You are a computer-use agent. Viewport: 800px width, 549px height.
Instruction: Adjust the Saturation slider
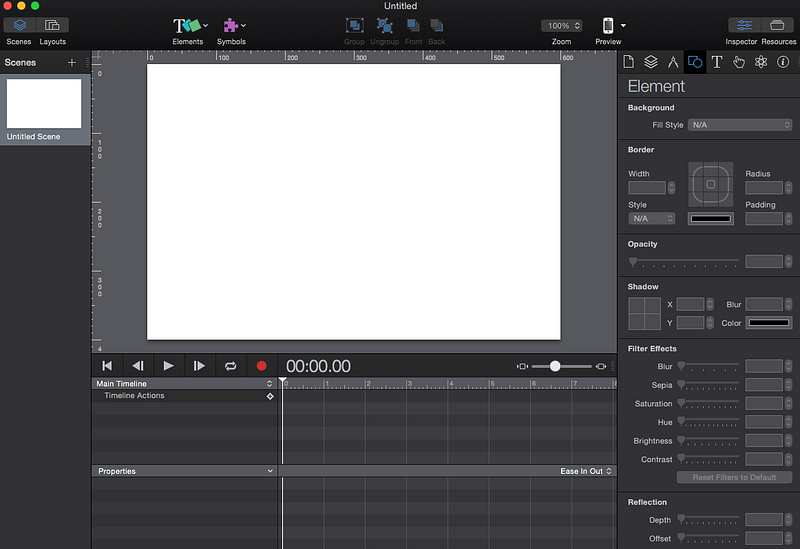click(x=708, y=403)
